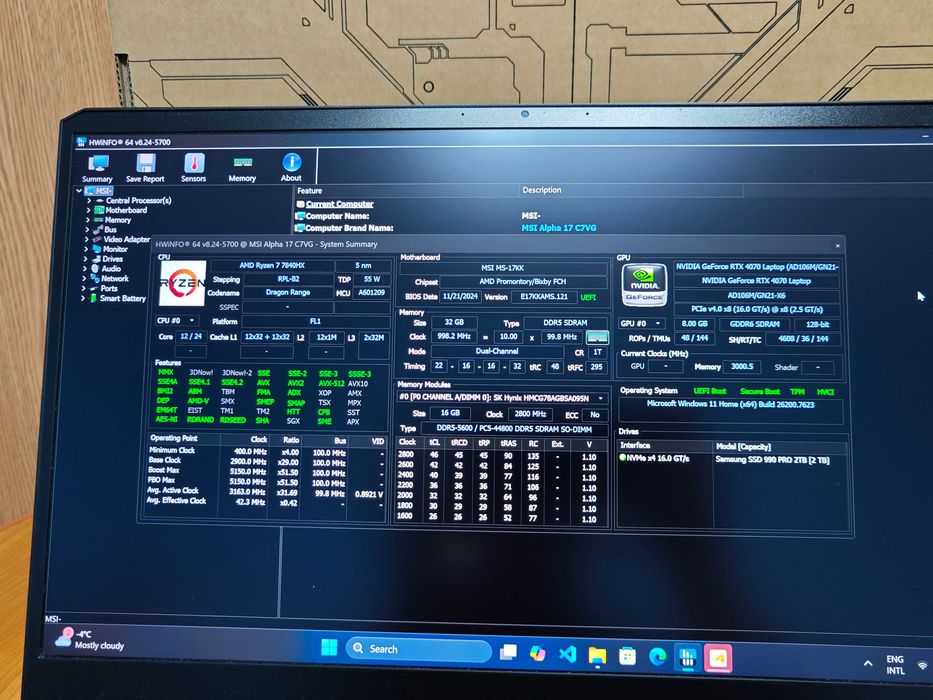This screenshot has height=700, width=933.
Task: Open the Summary toolbar icon
Action: coord(98,168)
